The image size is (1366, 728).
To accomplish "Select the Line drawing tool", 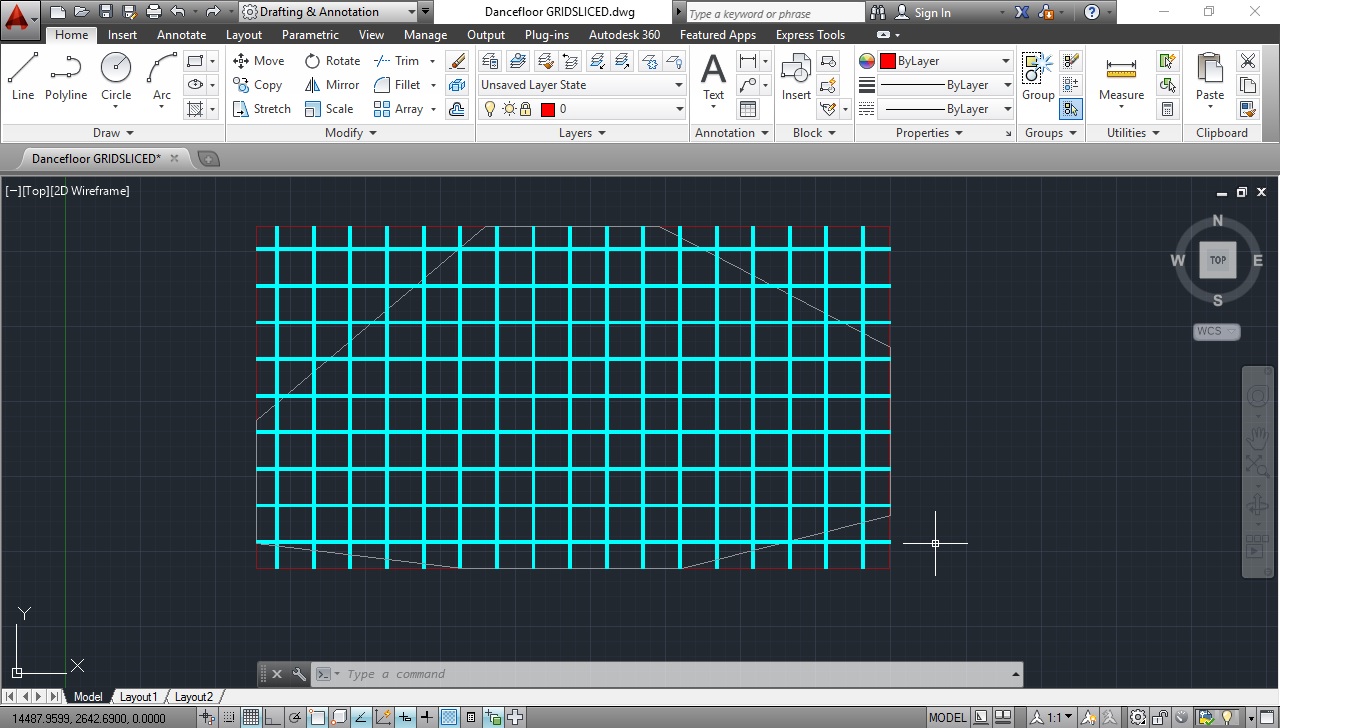I will 23,76.
